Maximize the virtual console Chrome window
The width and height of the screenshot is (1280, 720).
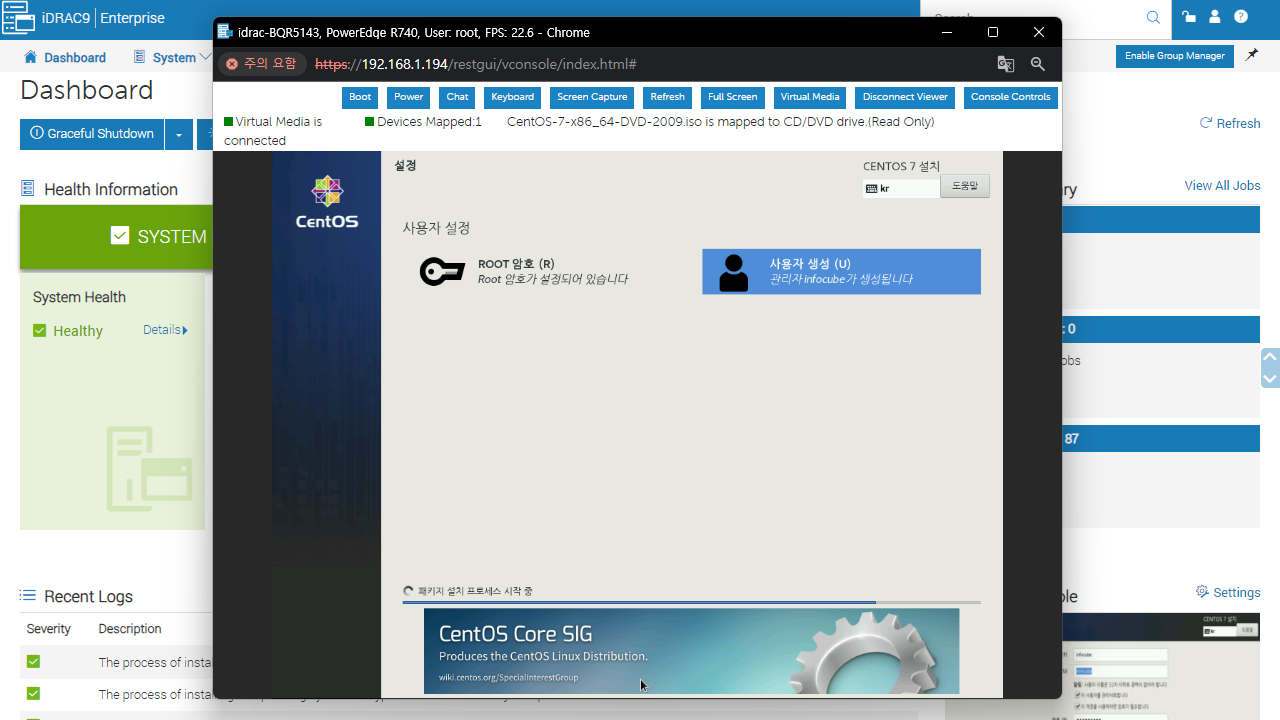pyautogui.click(x=992, y=32)
